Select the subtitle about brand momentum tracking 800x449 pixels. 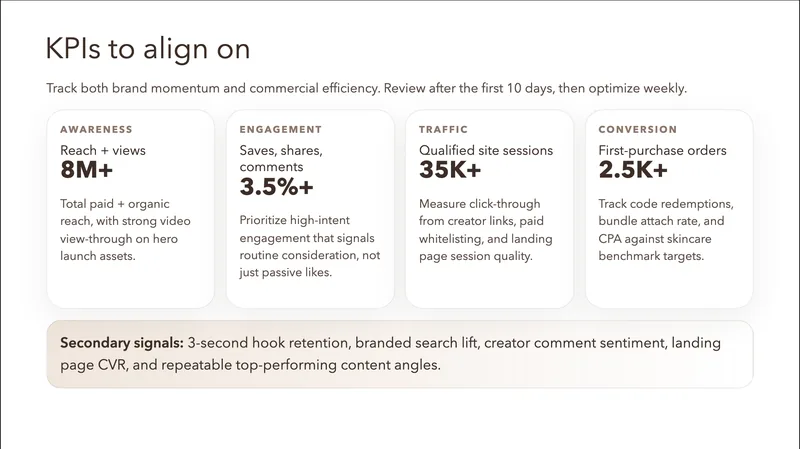coord(366,89)
